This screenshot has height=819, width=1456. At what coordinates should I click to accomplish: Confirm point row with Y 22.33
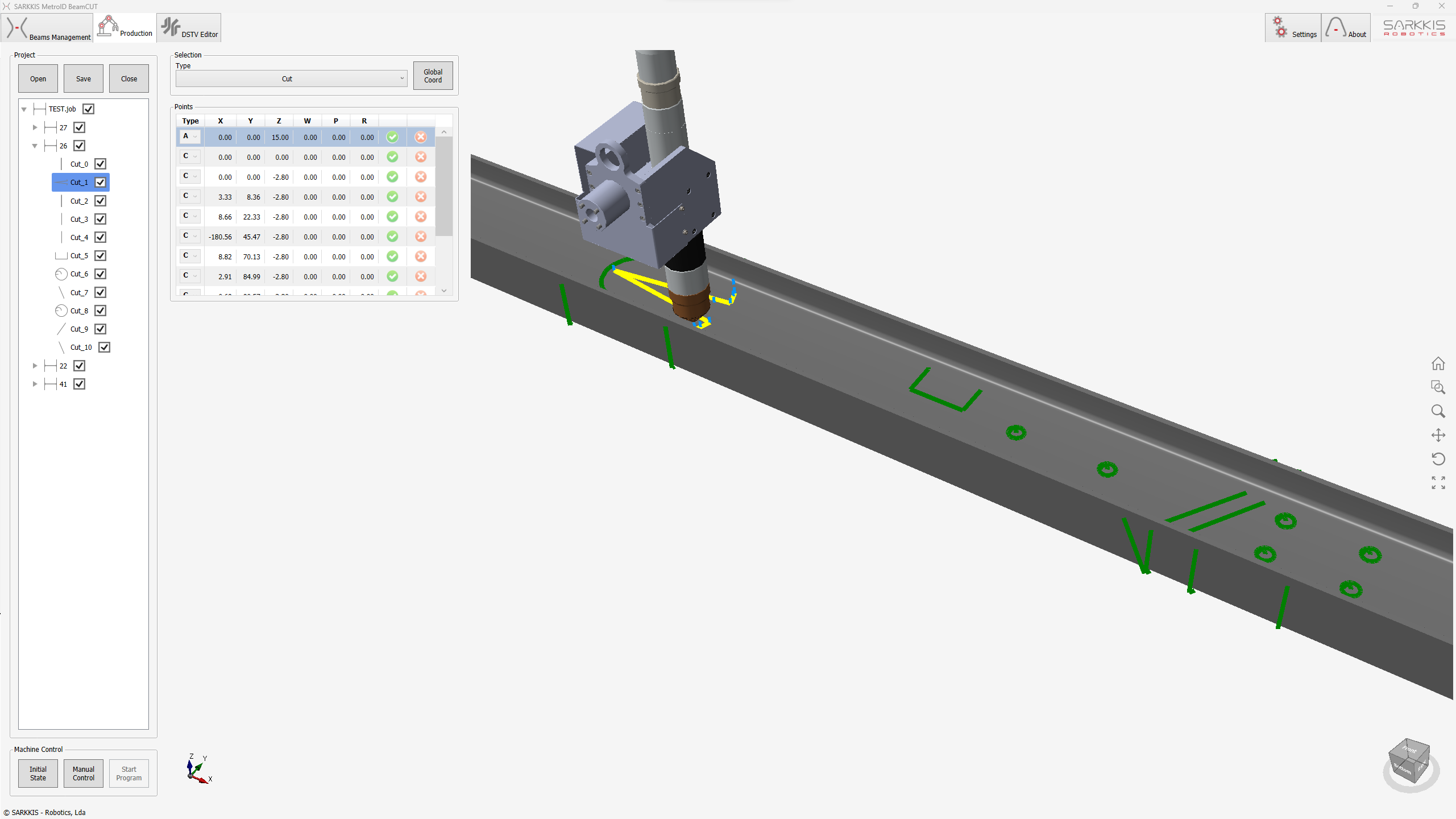392,217
